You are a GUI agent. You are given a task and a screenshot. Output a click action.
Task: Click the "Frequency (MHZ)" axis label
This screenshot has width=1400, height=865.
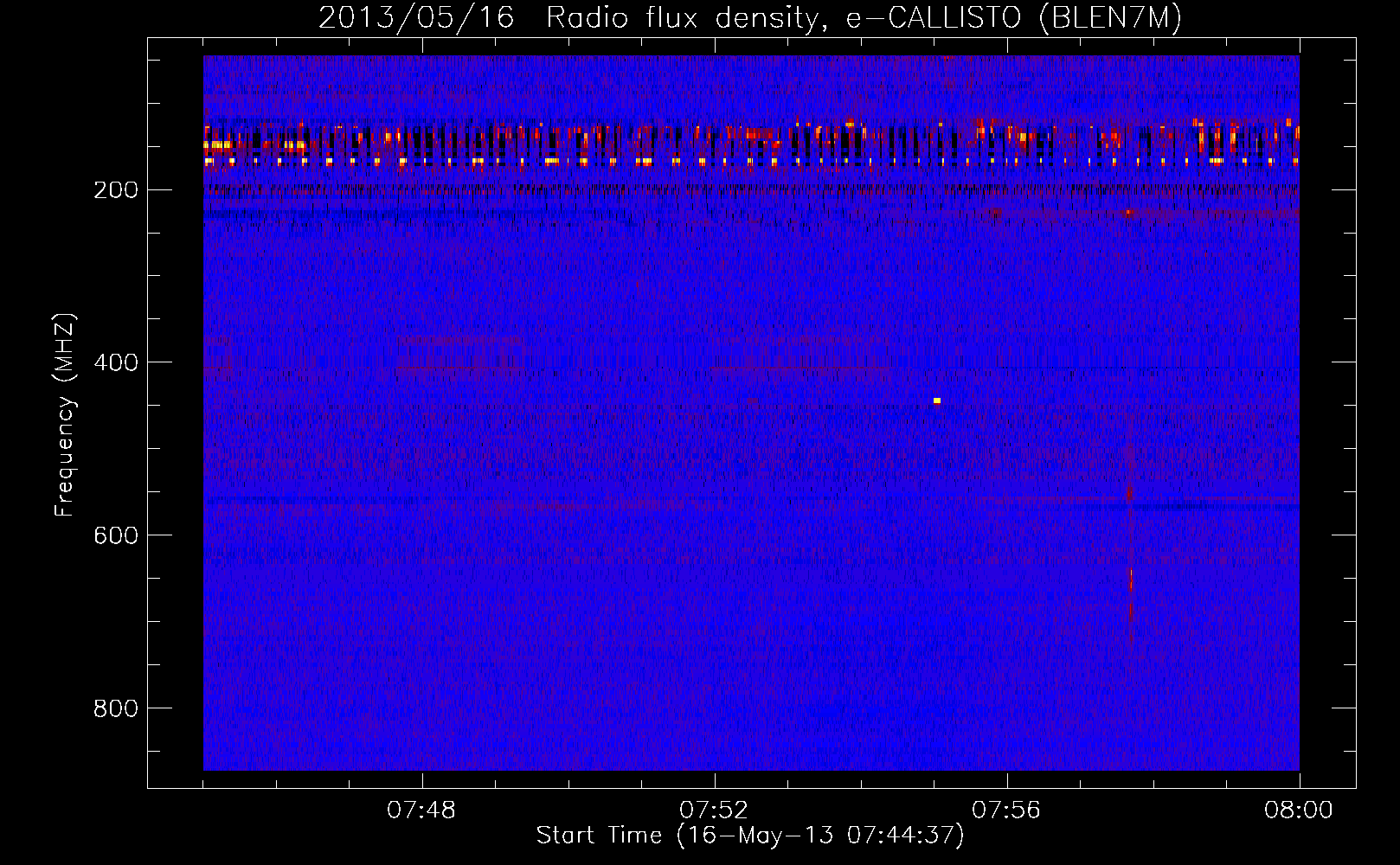pyautogui.click(x=65, y=415)
